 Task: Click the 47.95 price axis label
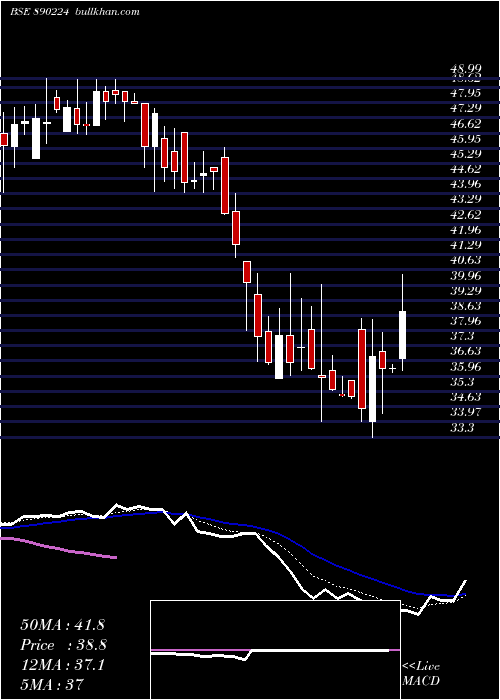tap(466, 93)
